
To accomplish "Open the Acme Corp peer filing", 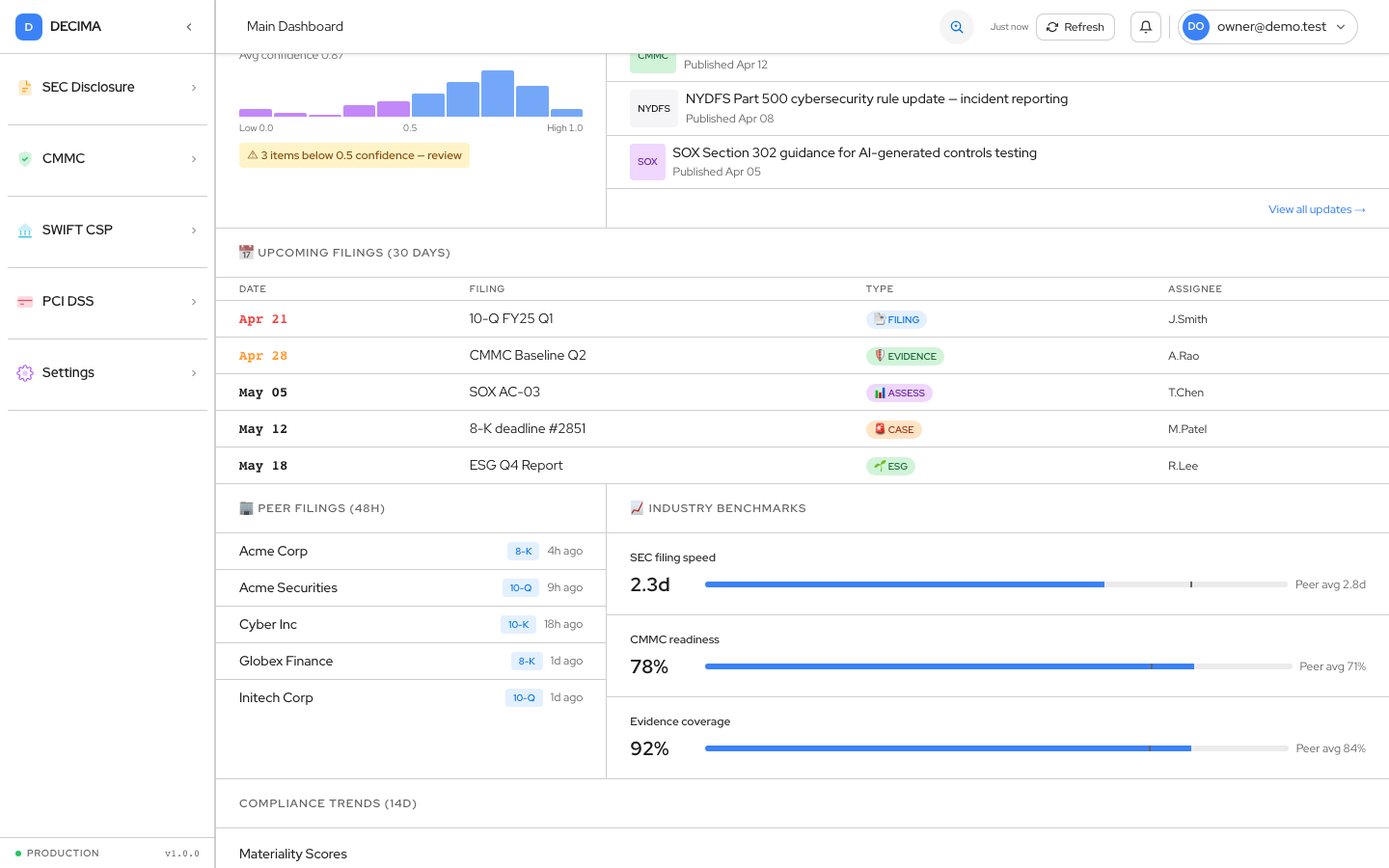I will click(411, 552).
